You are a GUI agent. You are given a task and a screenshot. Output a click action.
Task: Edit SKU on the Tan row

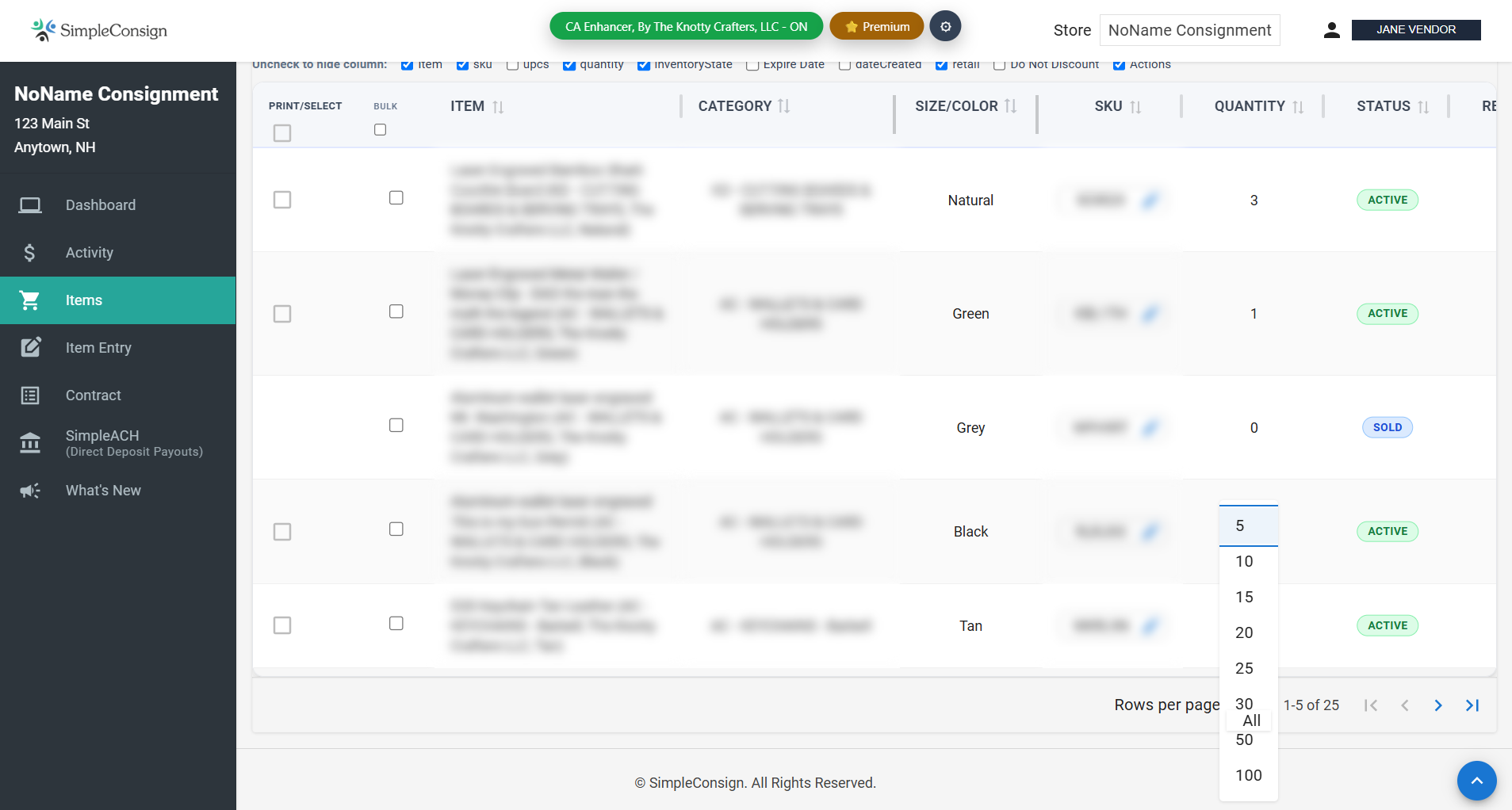[x=1150, y=626]
